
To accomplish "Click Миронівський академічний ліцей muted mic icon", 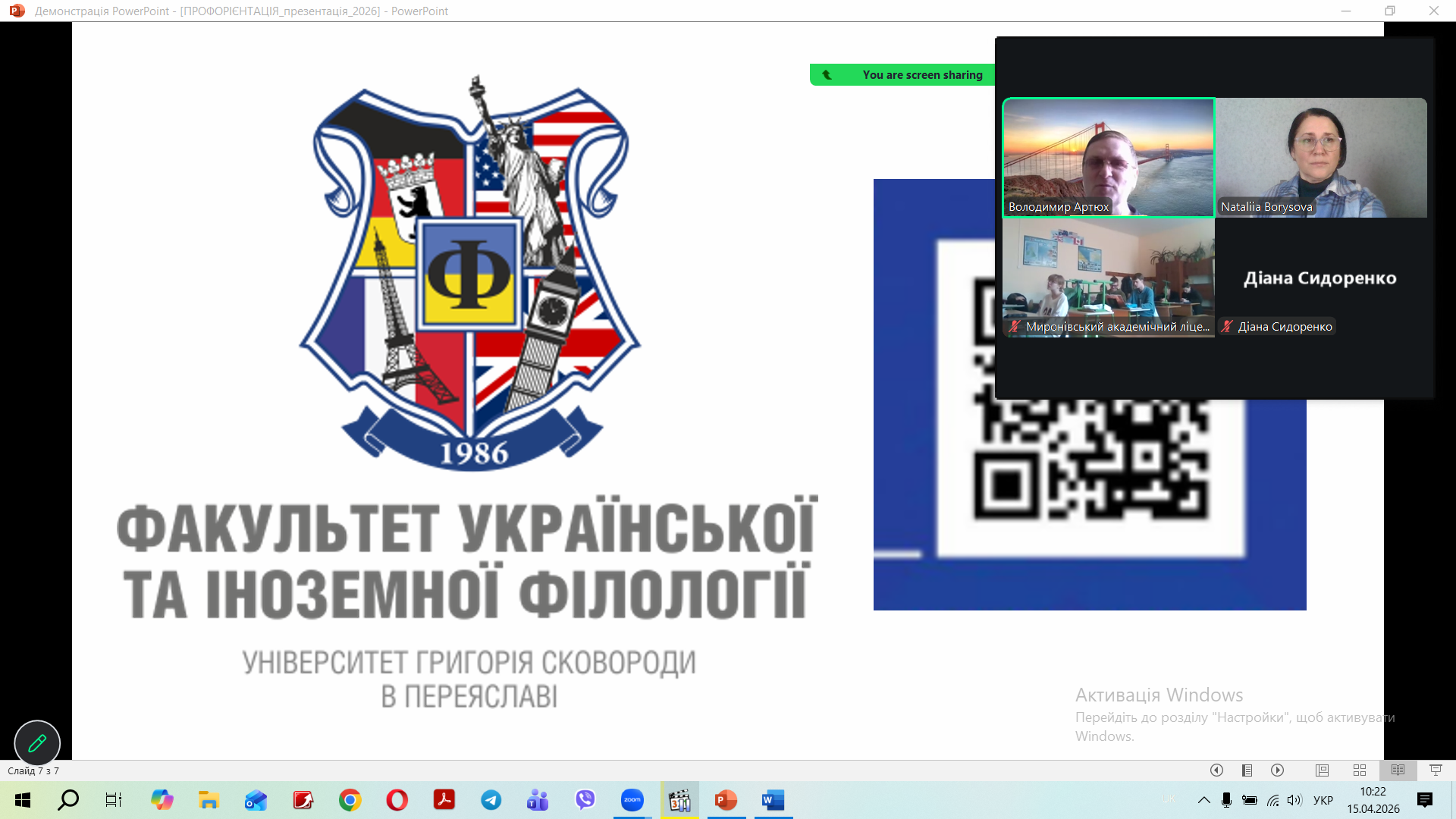I will pos(1015,327).
